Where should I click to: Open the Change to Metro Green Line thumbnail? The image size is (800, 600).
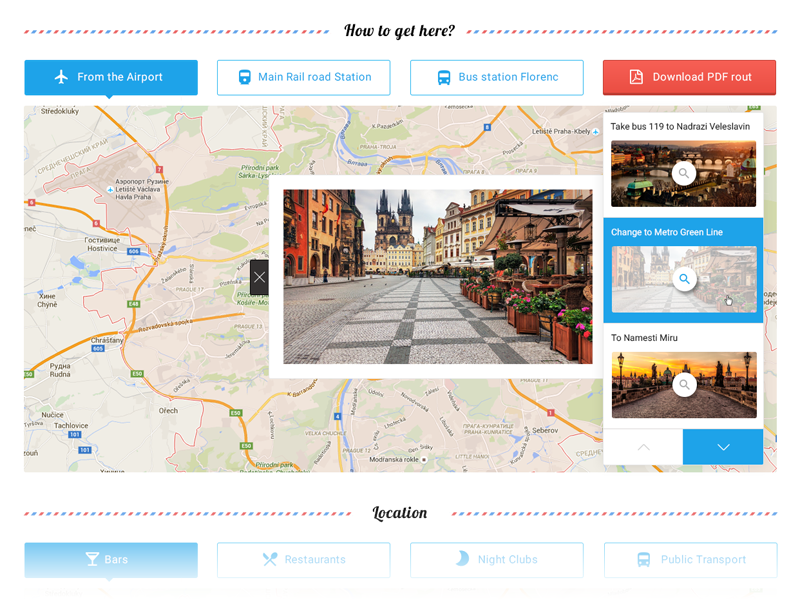click(x=684, y=280)
